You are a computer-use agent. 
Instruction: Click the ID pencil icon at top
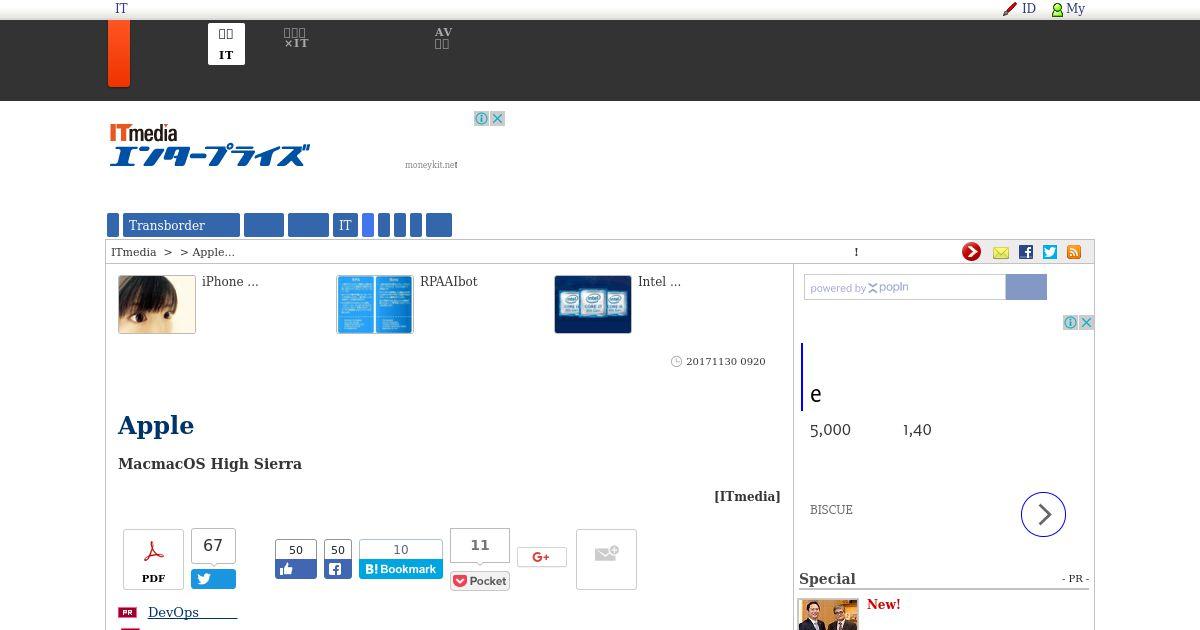1010,9
